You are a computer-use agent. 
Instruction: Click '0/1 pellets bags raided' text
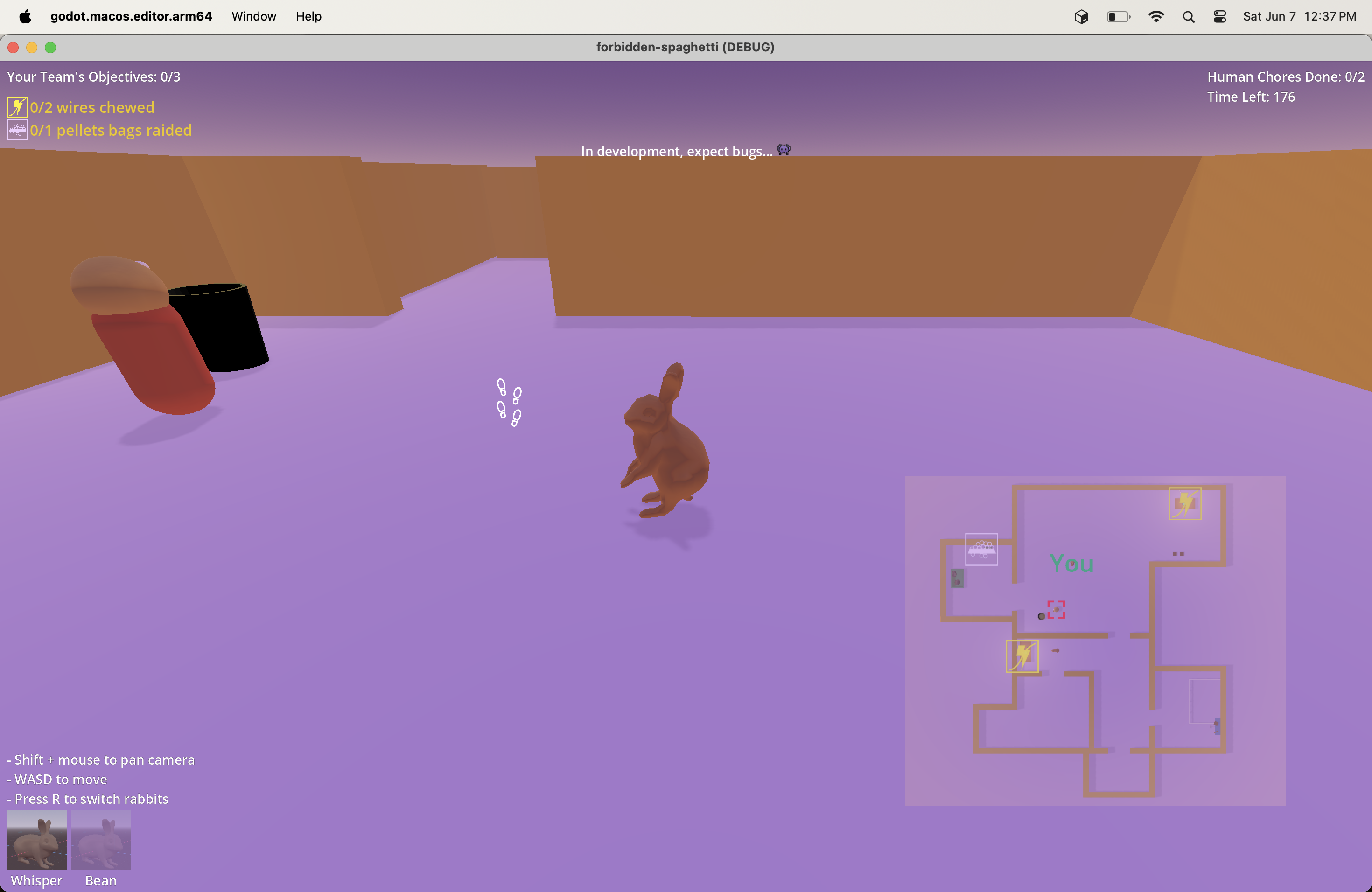(x=111, y=130)
